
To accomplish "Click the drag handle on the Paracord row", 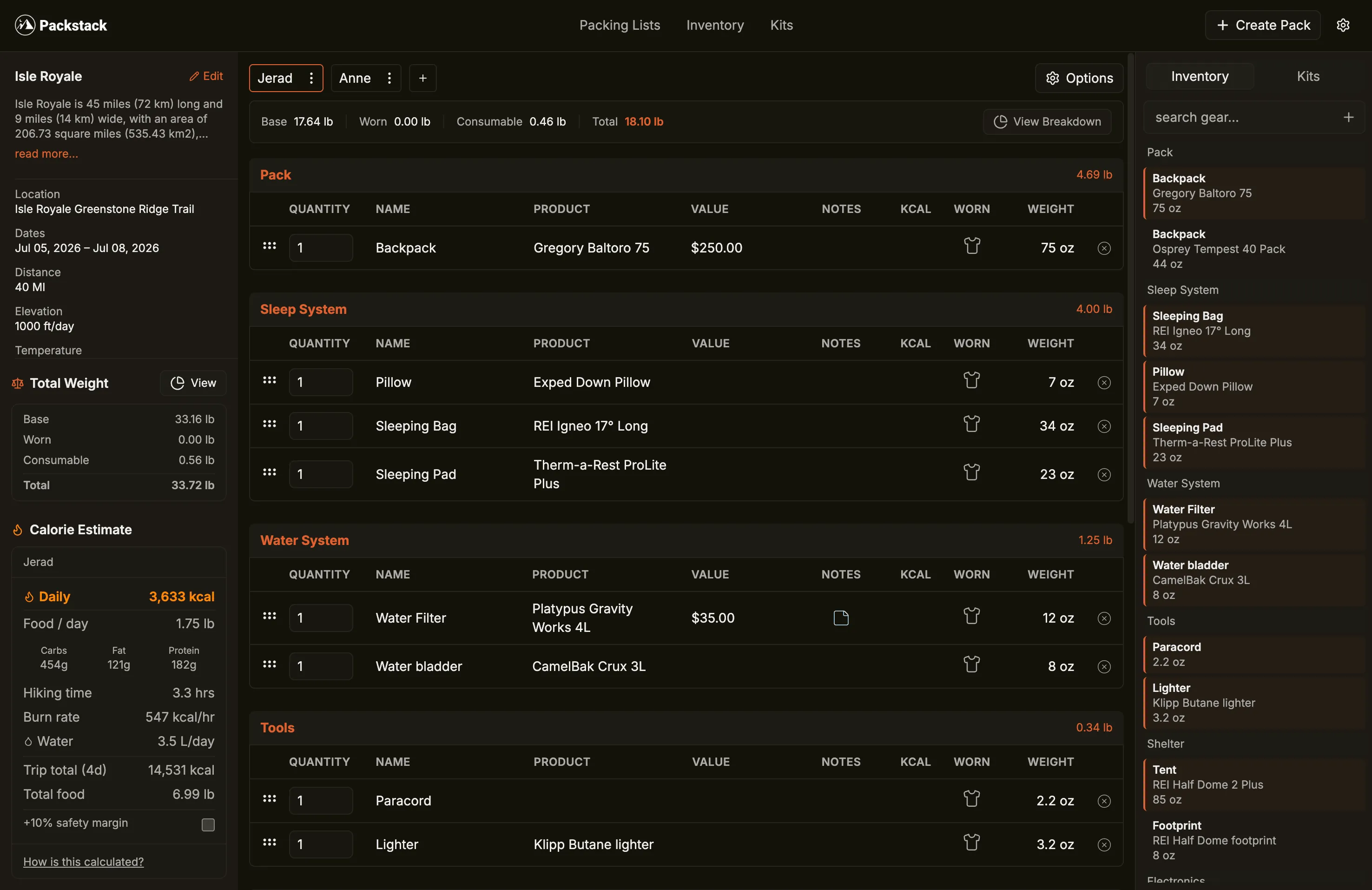I will click(x=269, y=800).
